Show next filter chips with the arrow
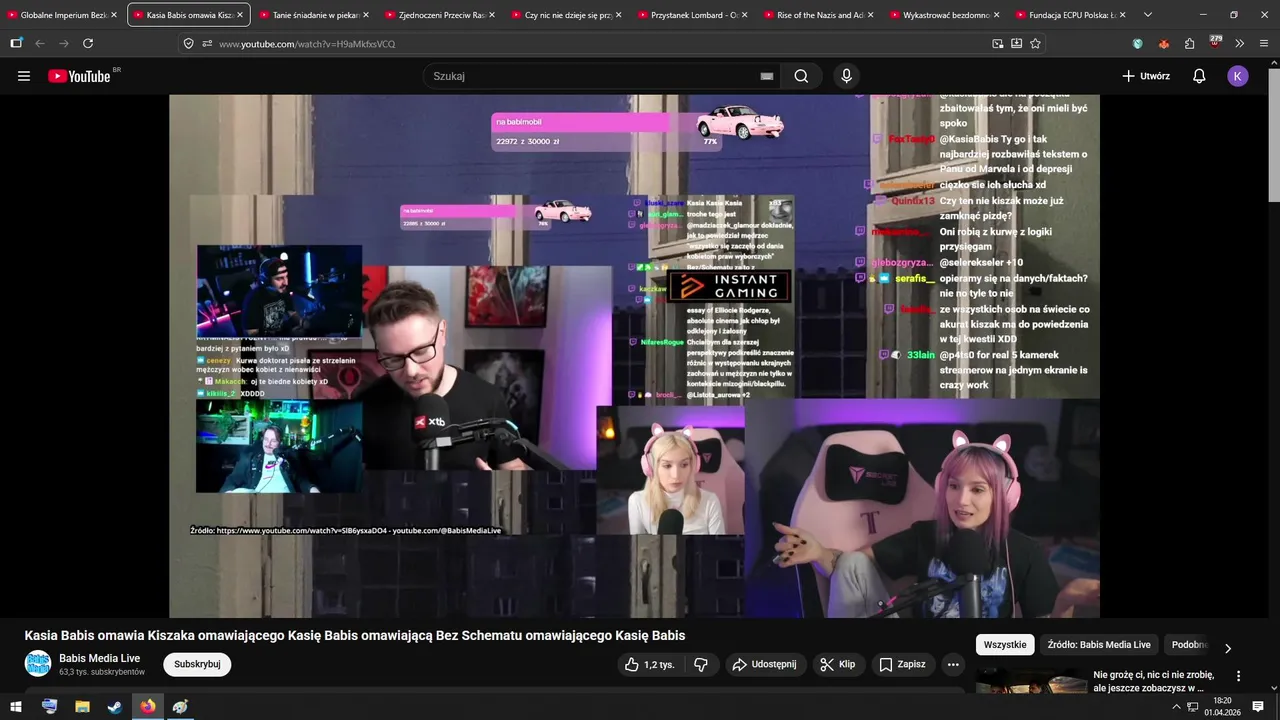This screenshot has width=1280, height=720. coord(1228,648)
